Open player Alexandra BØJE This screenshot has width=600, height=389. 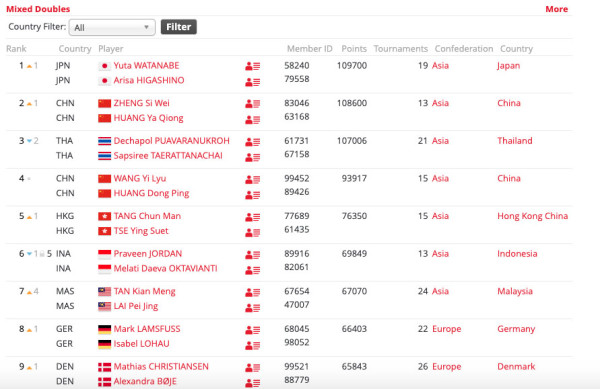(145, 381)
